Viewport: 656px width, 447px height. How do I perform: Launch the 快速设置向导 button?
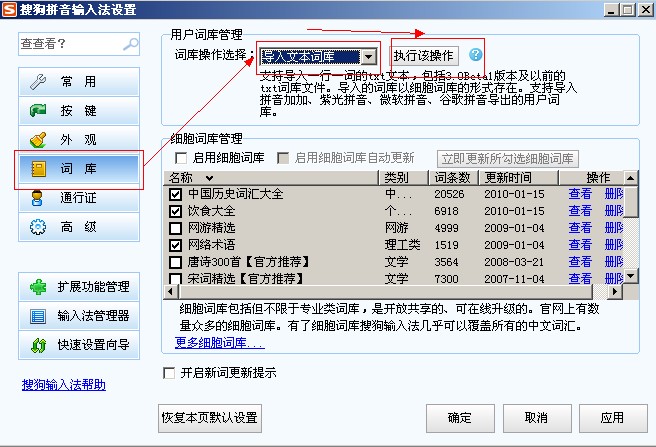click(x=79, y=345)
